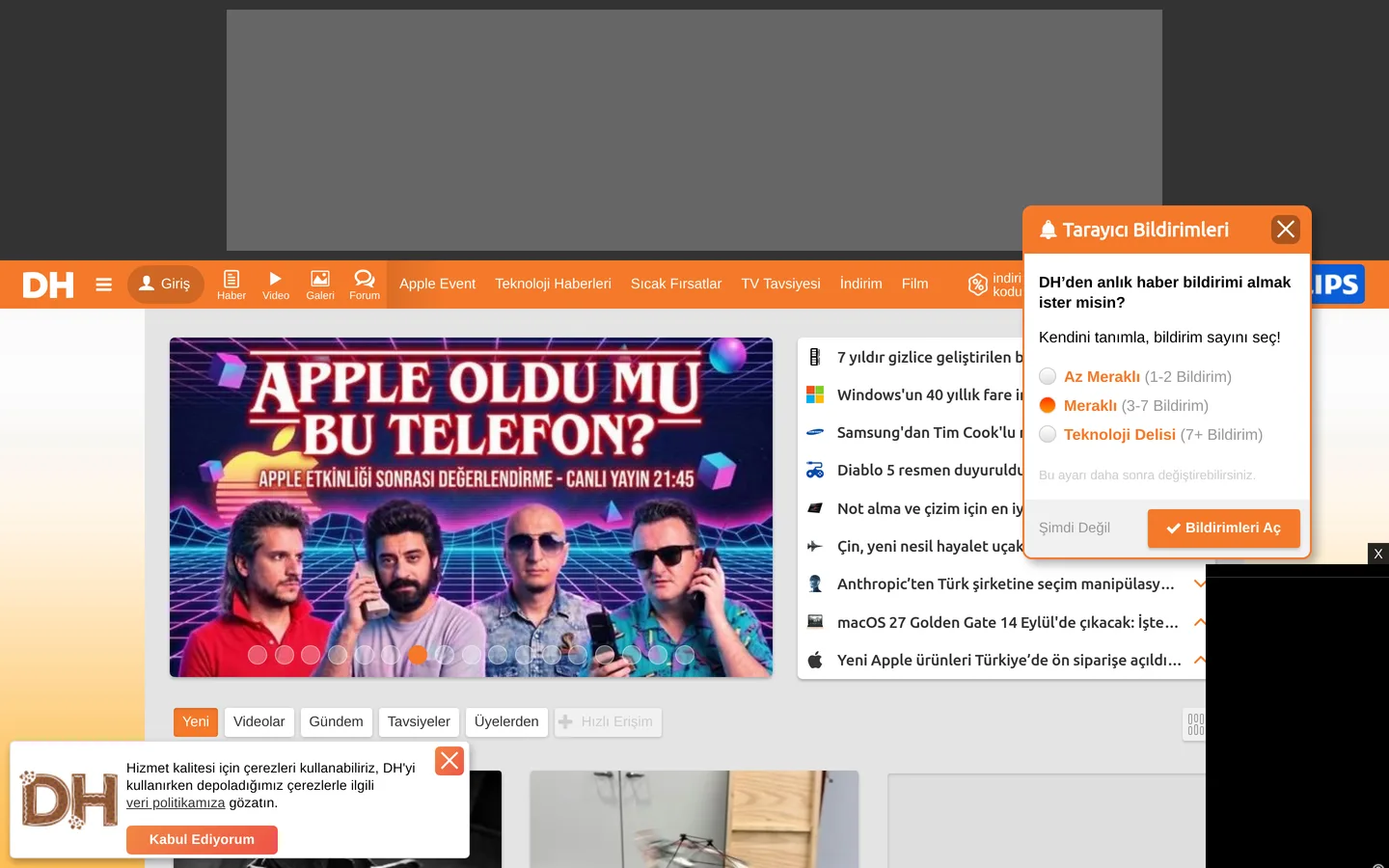The height and width of the screenshot is (868, 1389).
Task: Switch to the Üyelerden tab
Action: tap(506, 721)
